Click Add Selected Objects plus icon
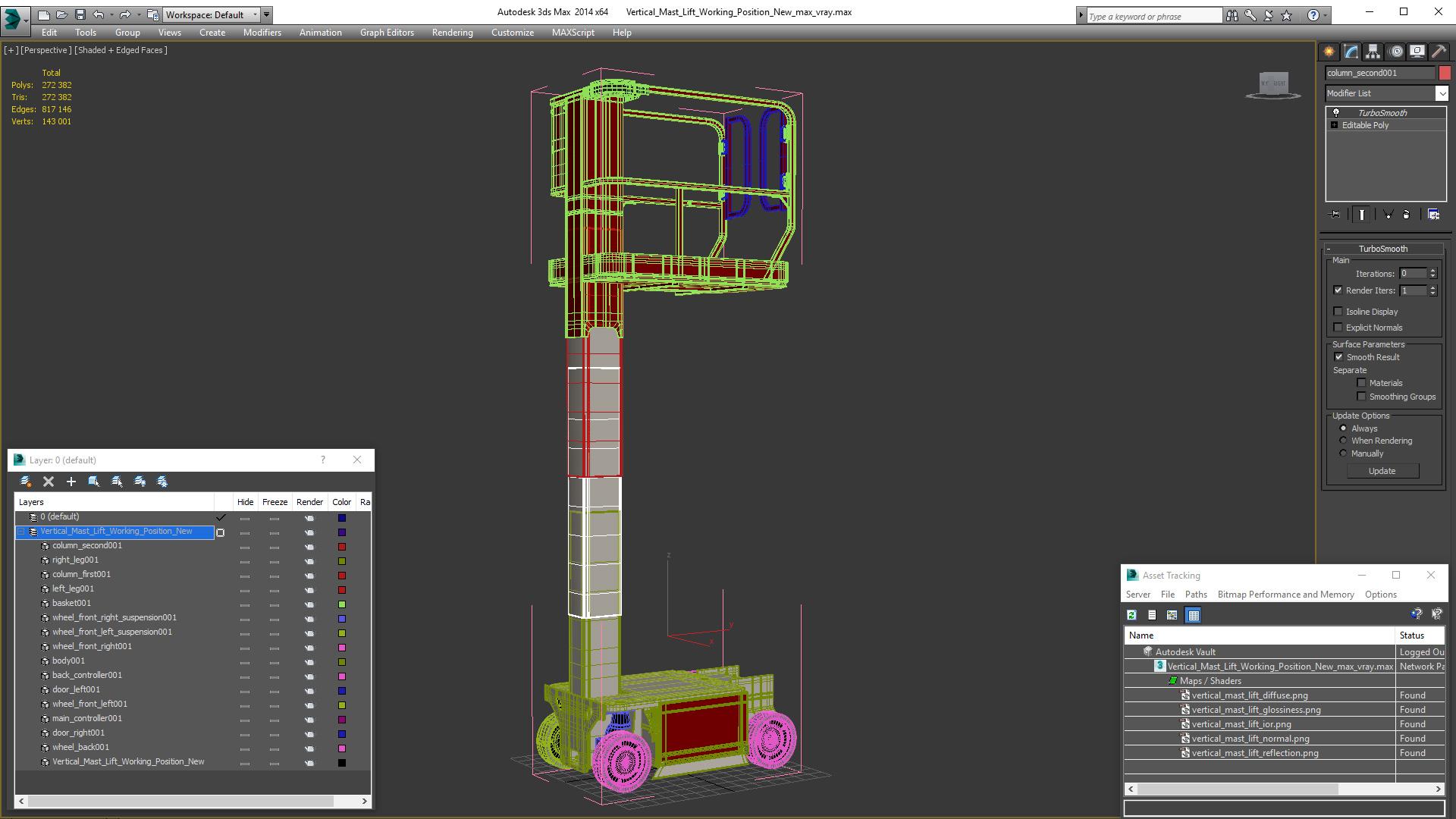1456x819 pixels. tap(71, 482)
